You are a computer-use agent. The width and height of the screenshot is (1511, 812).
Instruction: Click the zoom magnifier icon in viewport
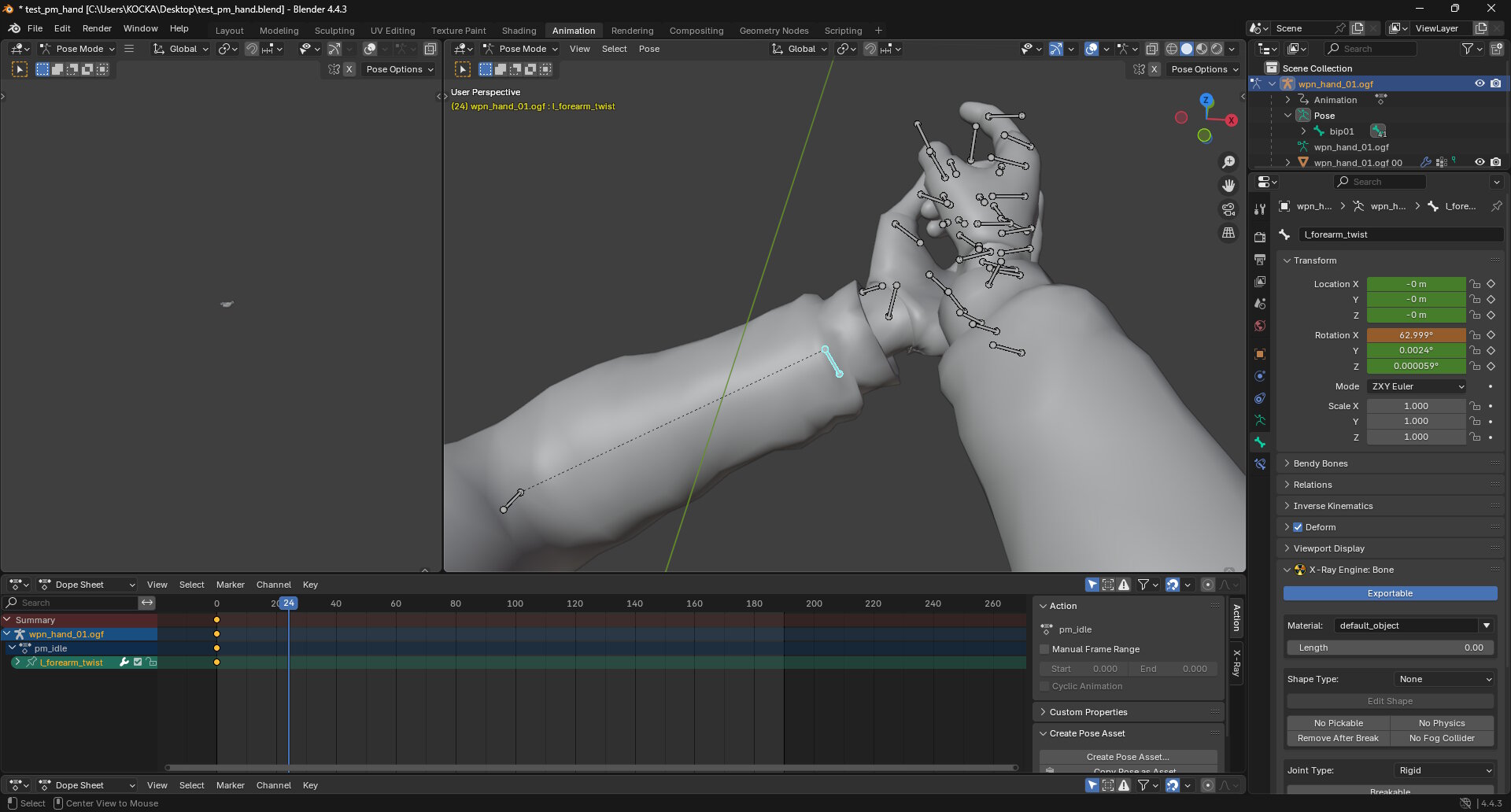pos(1228,162)
